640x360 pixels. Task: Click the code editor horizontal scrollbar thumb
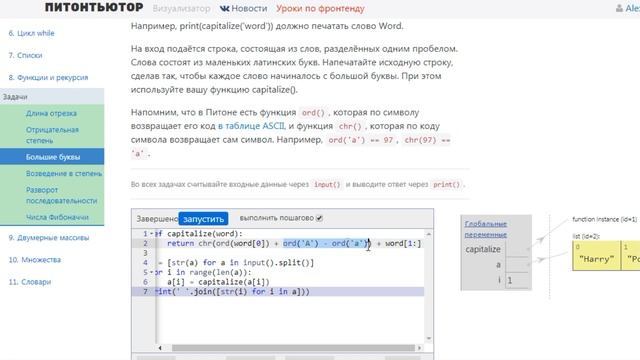(293, 348)
